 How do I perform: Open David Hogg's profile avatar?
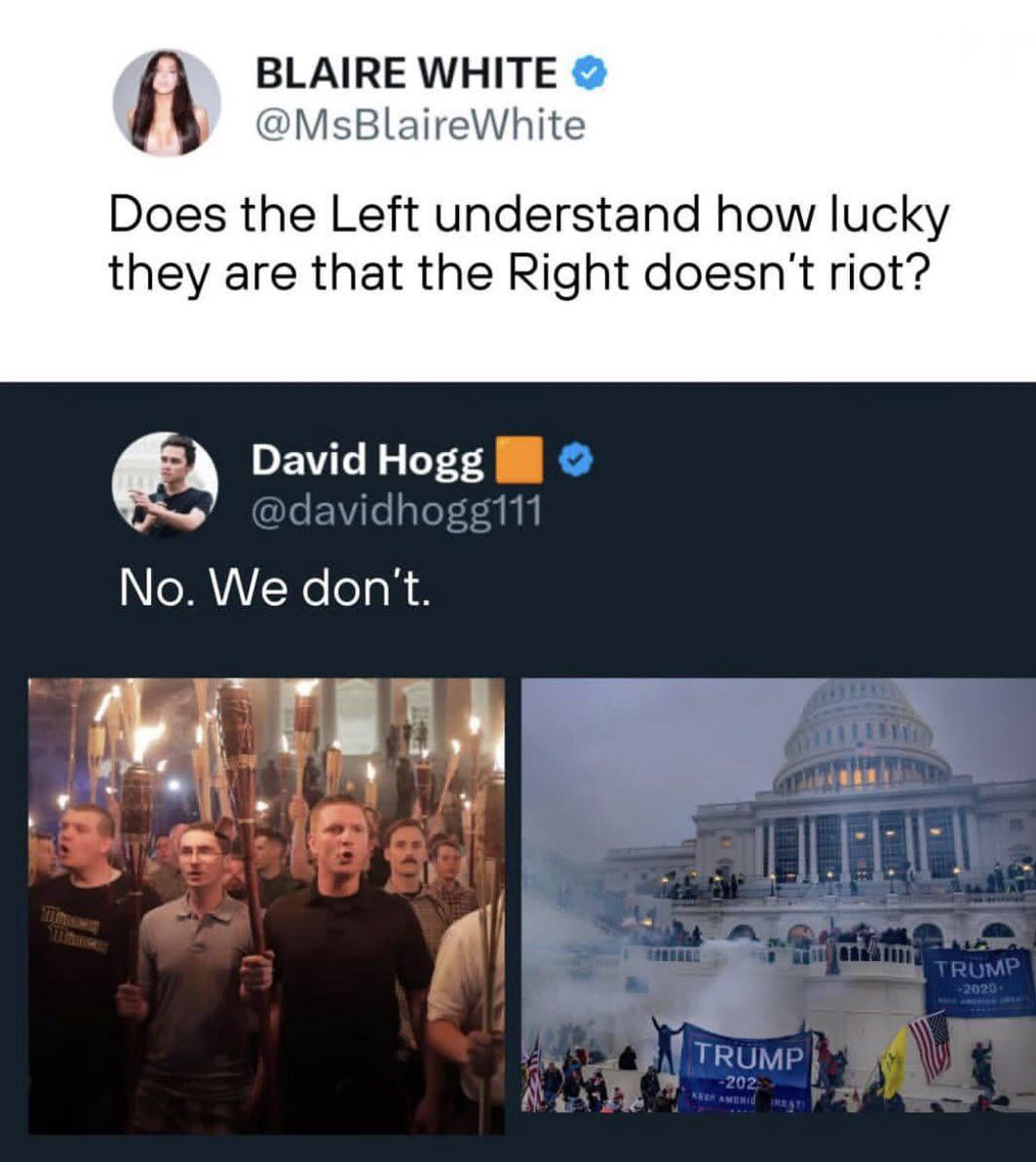(165, 484)
